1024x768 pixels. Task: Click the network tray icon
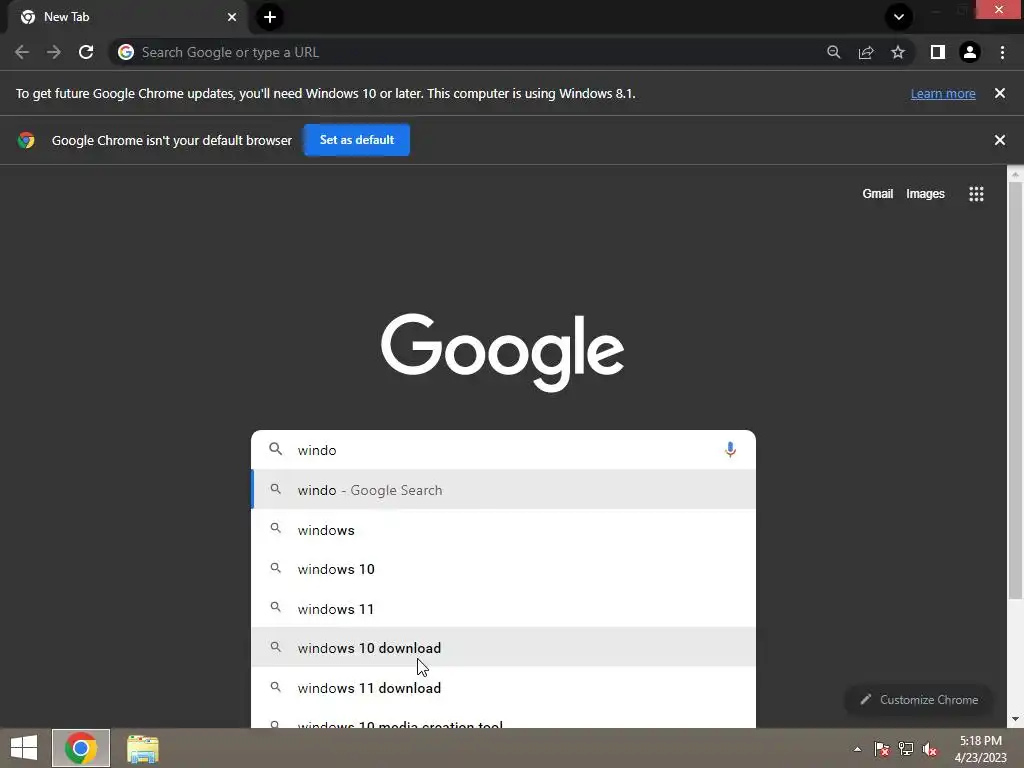coord(906,749)
